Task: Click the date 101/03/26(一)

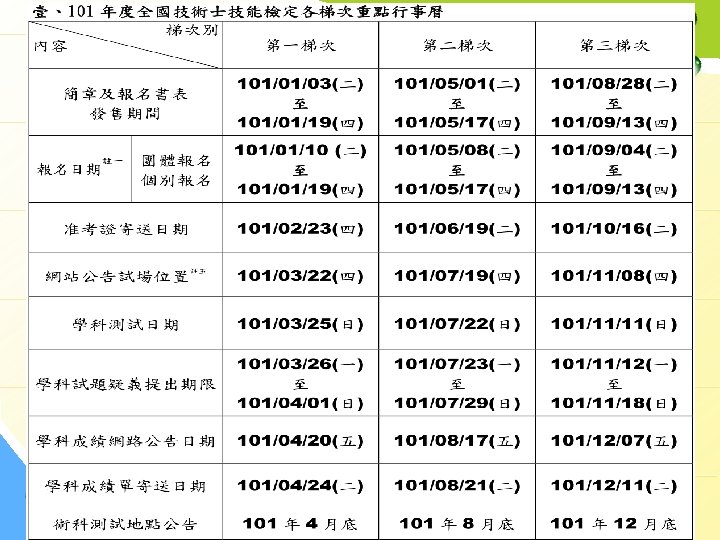Action: pyautogui.click(x=300, y=365)
